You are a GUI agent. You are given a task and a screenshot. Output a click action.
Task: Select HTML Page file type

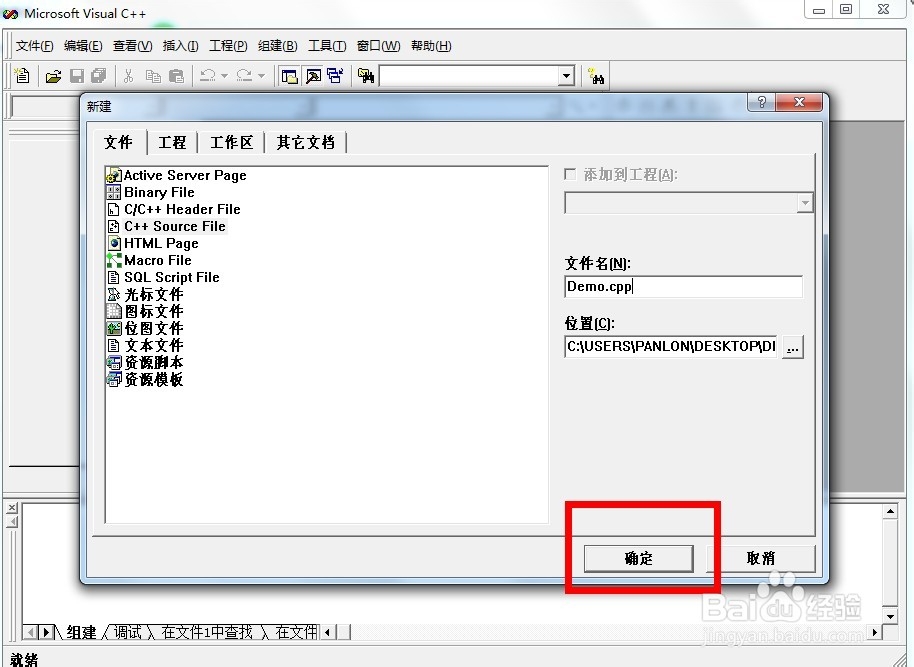point(153,243)
